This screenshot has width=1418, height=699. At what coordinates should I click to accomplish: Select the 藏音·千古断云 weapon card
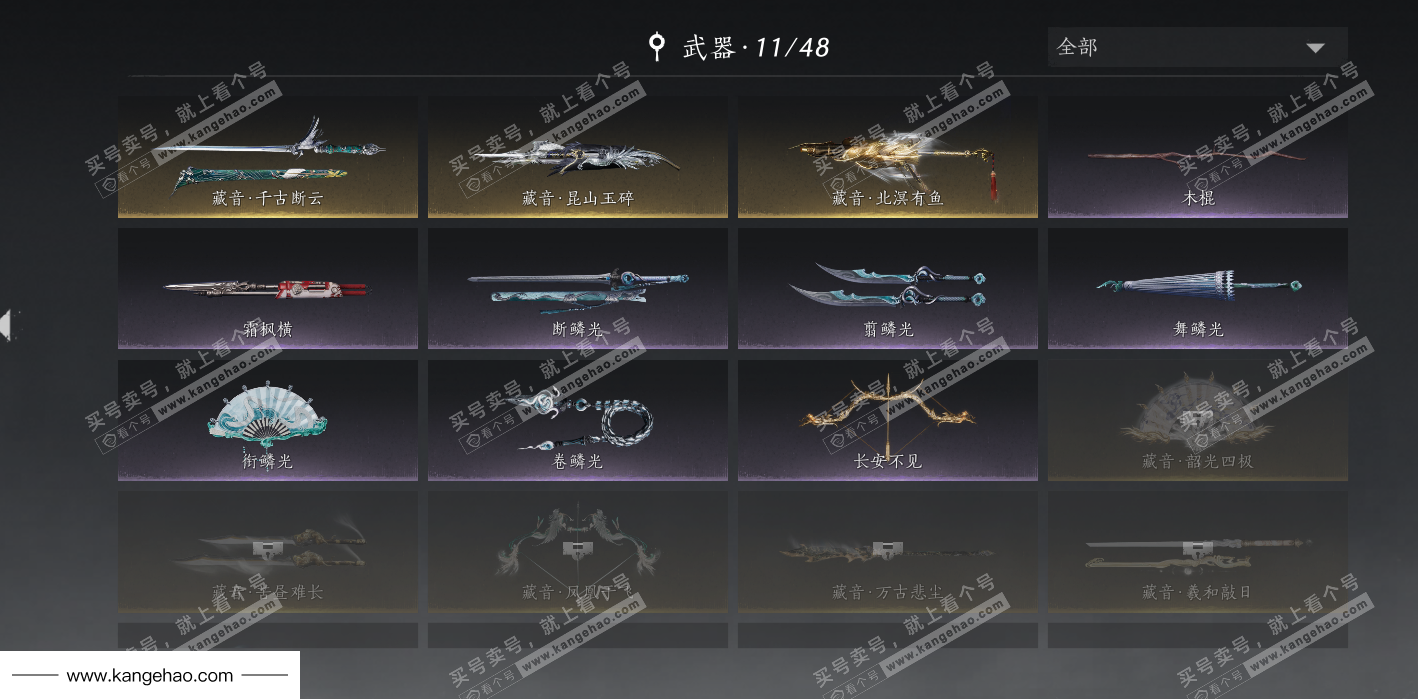(268, 157)
